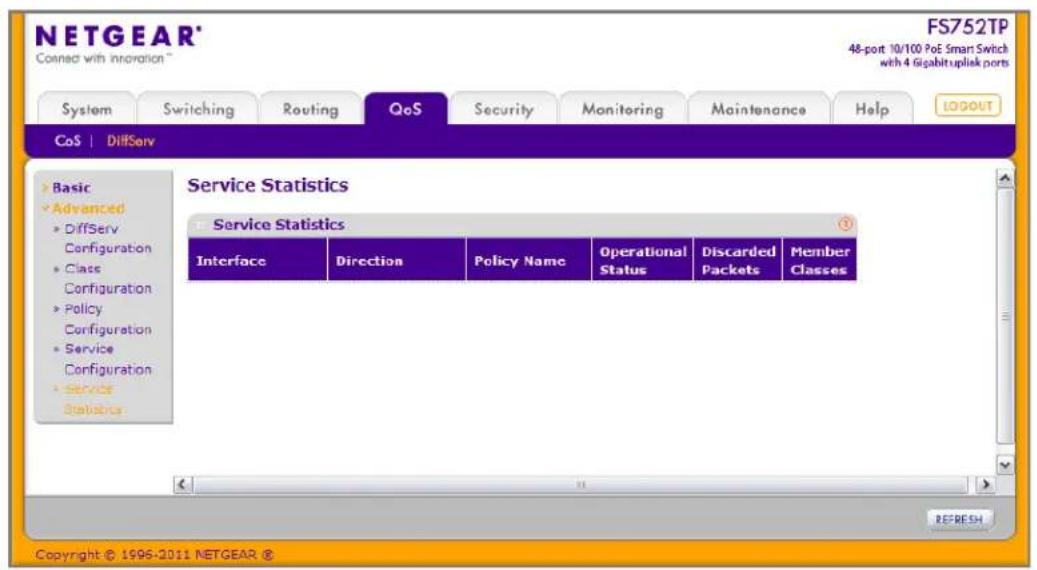This screenshot has height=570, width=1037.
Task: Click the FS752TP model name
Action: 967,27
